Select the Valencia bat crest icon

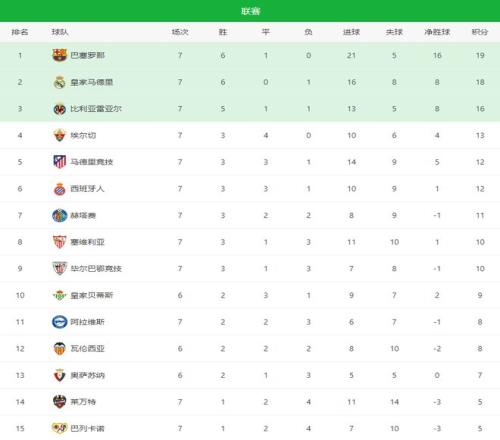pyautogui.click(x=60, y=349)
